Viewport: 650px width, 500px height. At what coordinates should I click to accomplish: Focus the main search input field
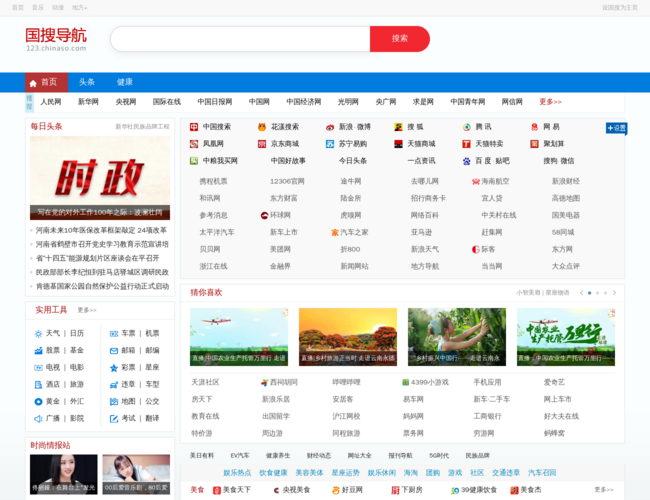pos(240,39)
